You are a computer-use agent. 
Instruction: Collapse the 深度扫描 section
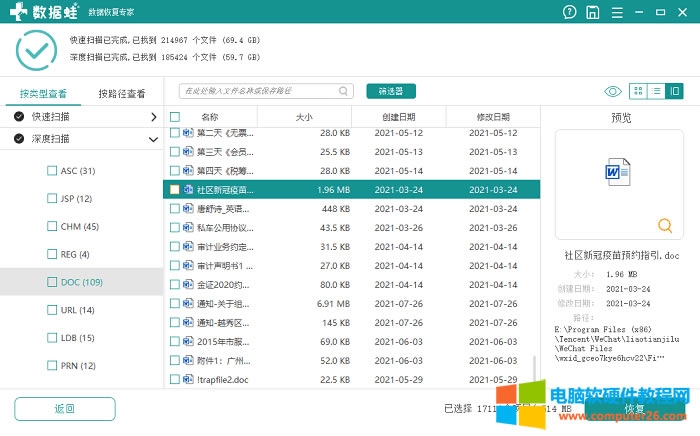pyautogui.click(x=153, y=139)
